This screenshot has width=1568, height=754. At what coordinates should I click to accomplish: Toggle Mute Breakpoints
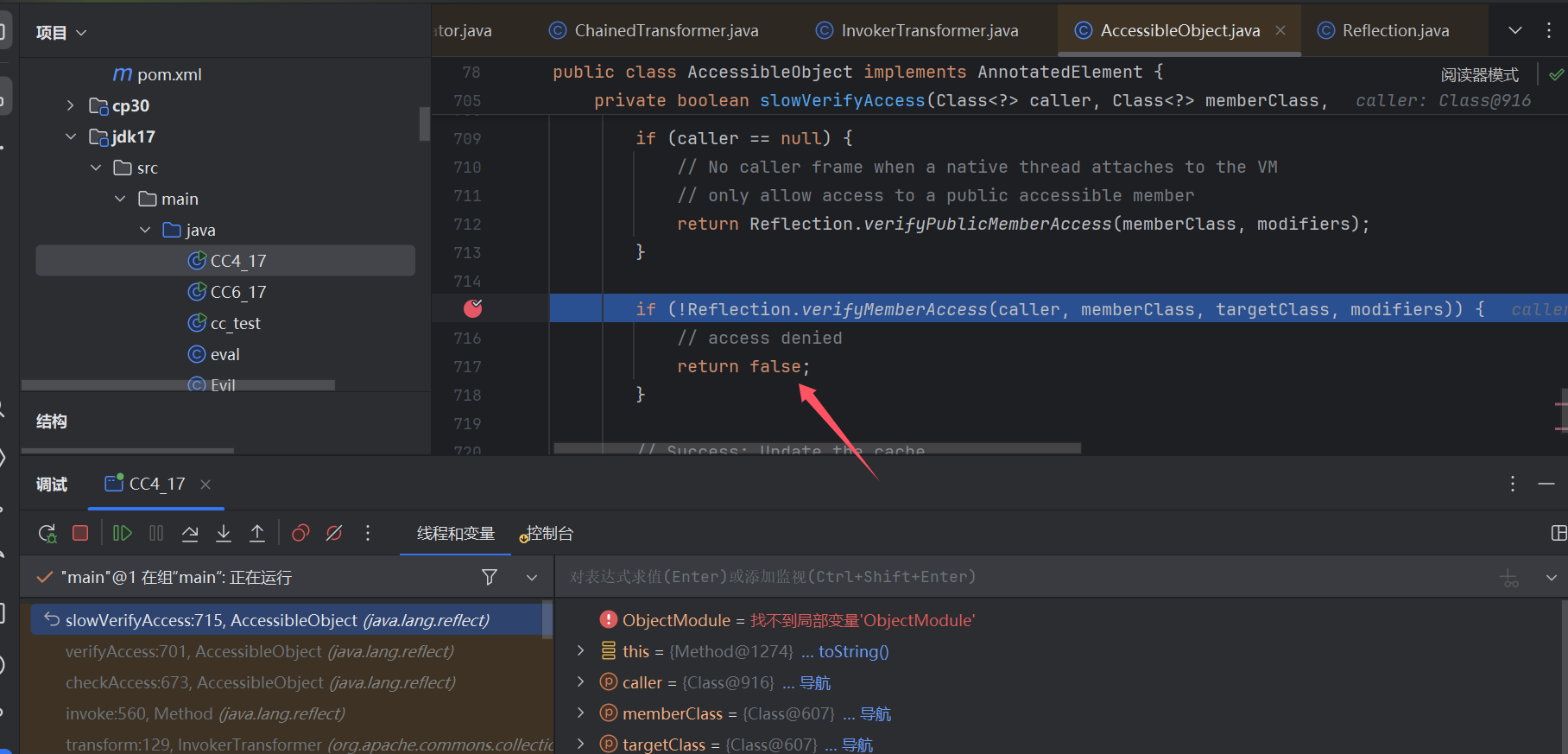pyautogui.click(x=334, y=534)
